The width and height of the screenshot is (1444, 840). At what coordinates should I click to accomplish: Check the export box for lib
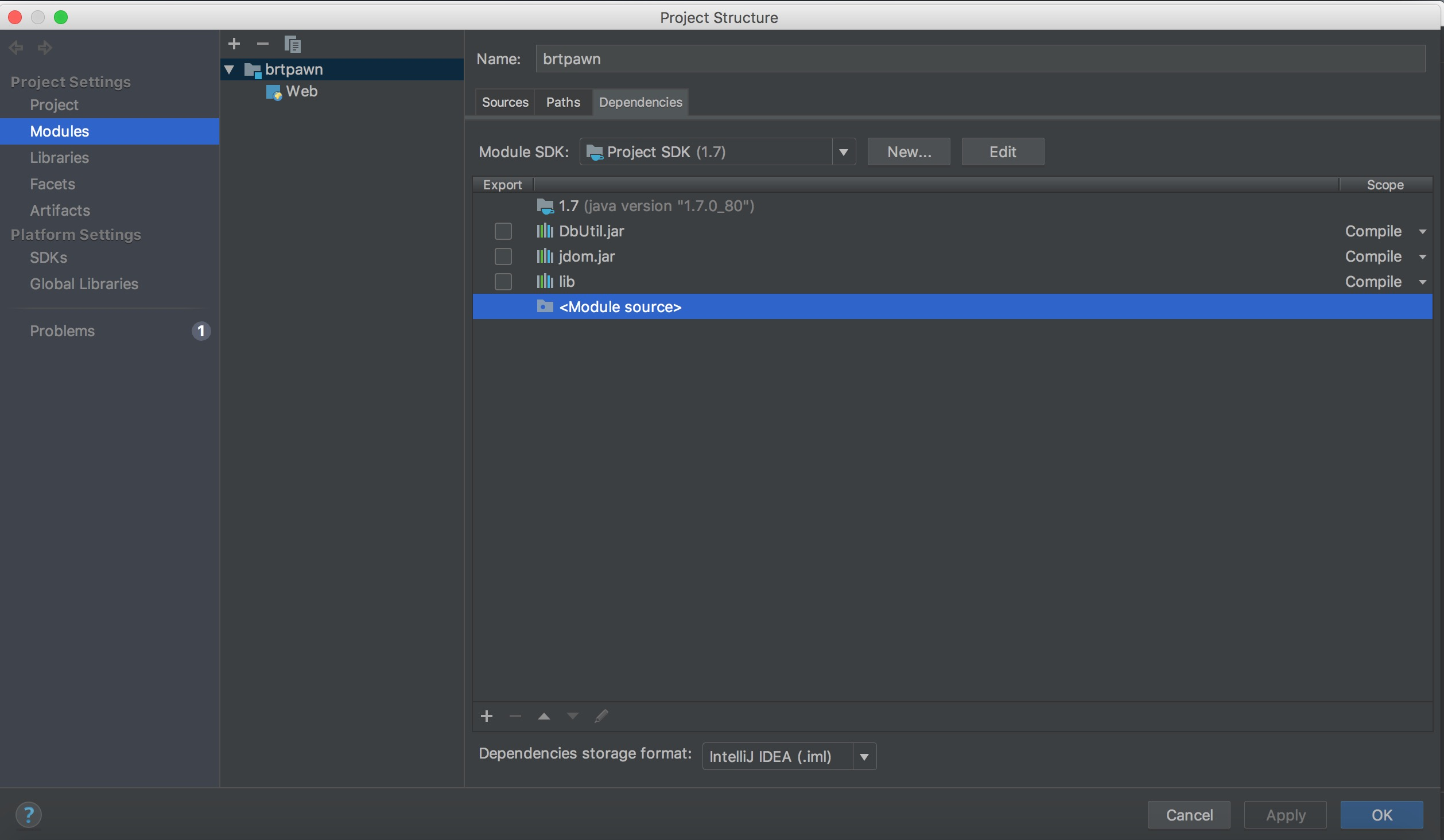click(503, 282)
